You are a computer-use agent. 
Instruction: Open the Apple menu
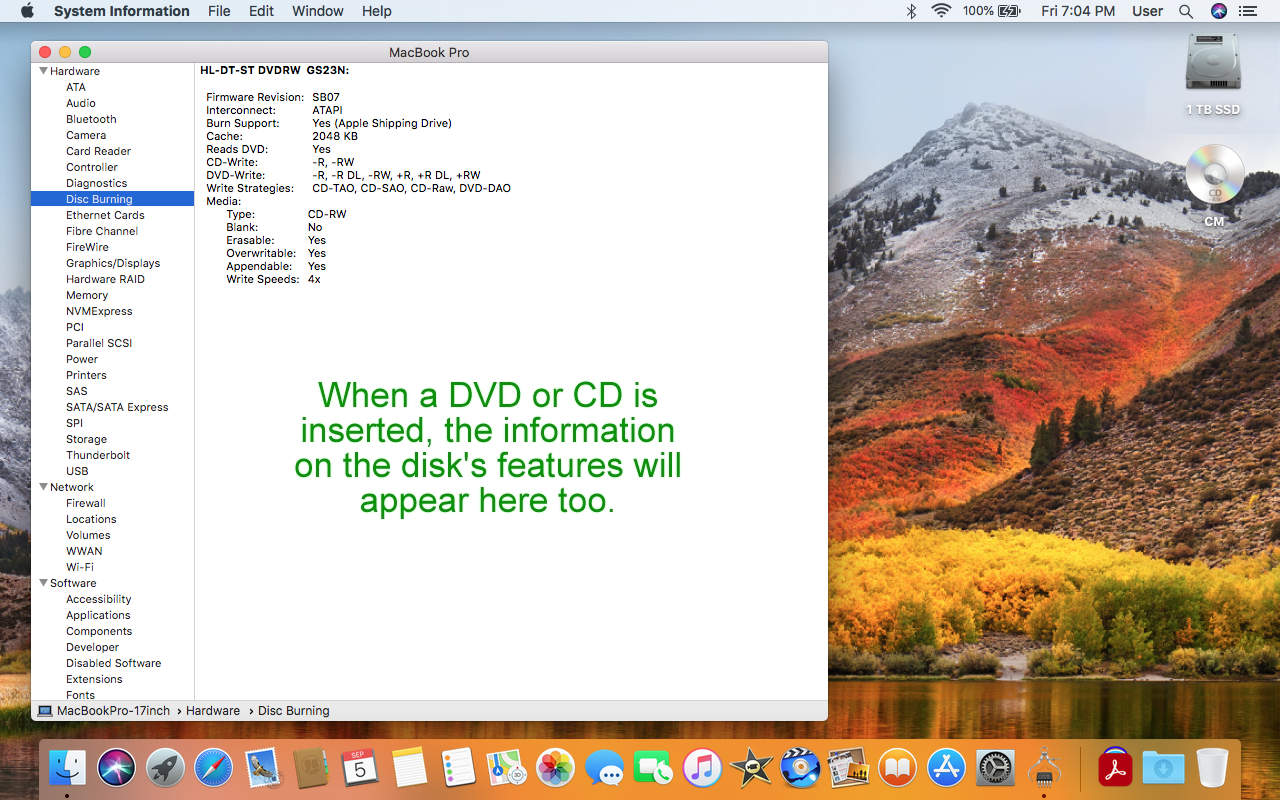click(x=27, y=11)
